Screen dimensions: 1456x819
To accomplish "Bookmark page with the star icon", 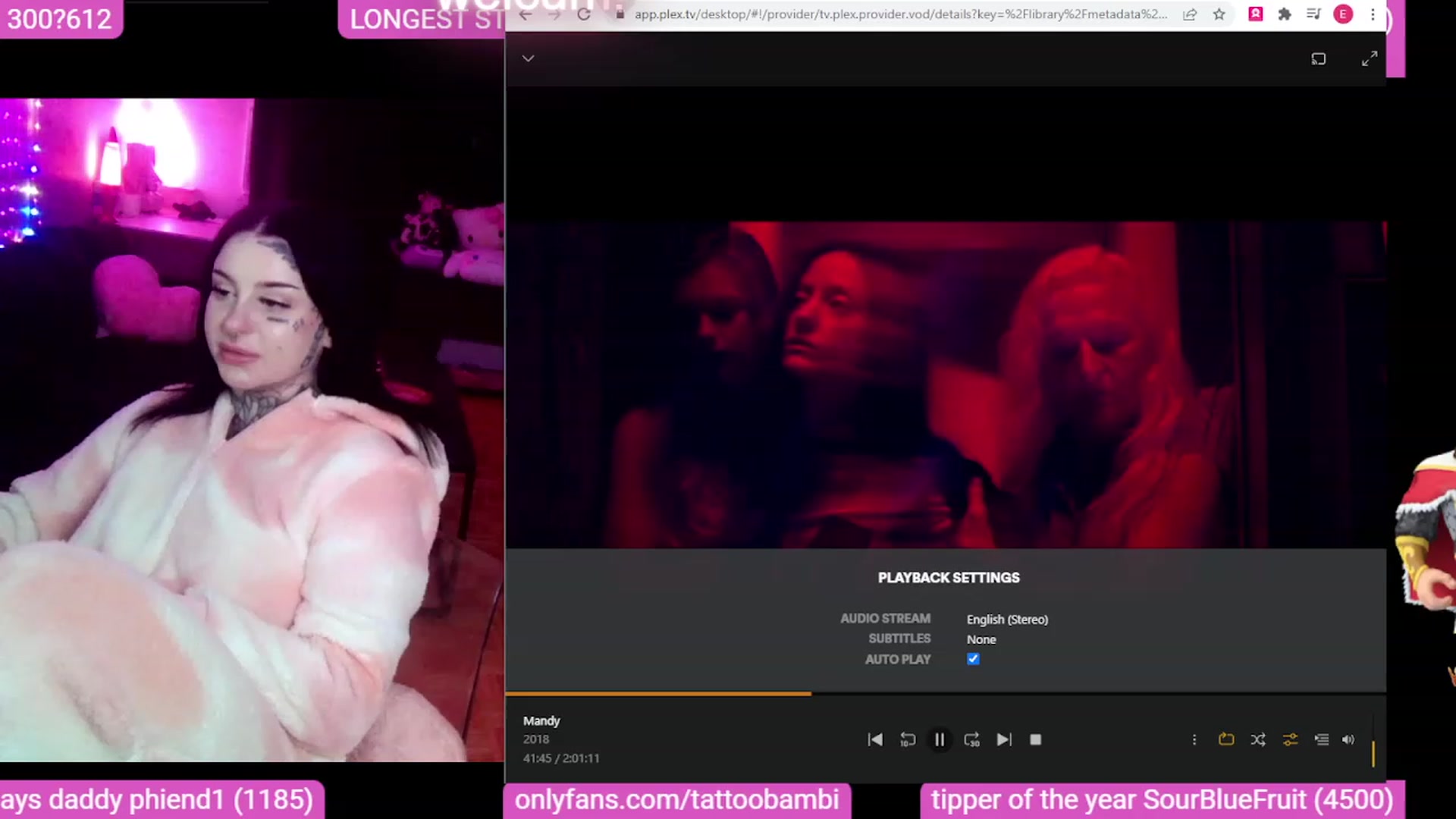I will 1219,14.
